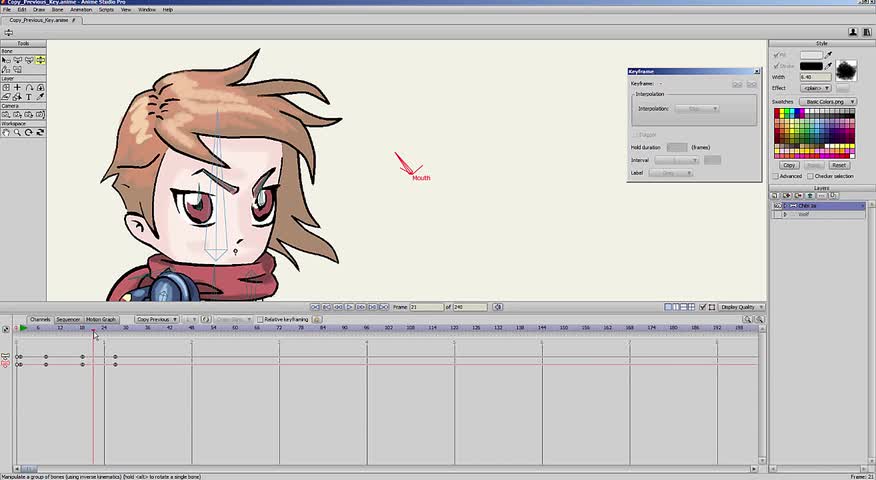The image size is (876, 480).
Task: Toggle the checkbox left of Display Quality
Action: tap(703, 307)
